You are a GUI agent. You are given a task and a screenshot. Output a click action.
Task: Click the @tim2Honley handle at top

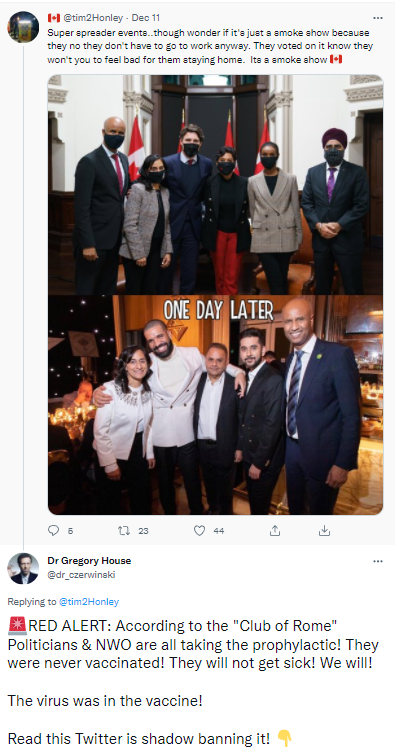point(93,18)
